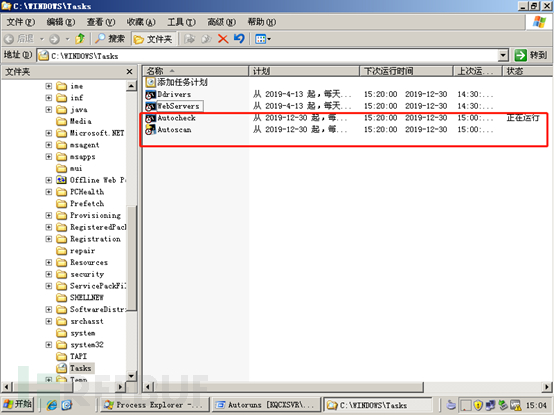Click the second quick launch icon
The image size is (554, 415).
[x=67, y=405]
